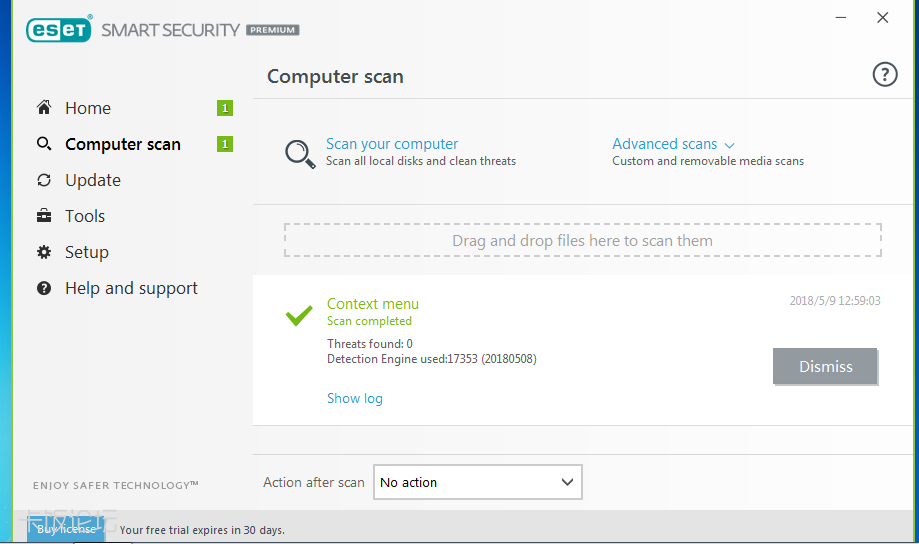Click the Tools briefcase icon
Image resolution: width=919 pixels, height=544 pixels.
(44, 216)
